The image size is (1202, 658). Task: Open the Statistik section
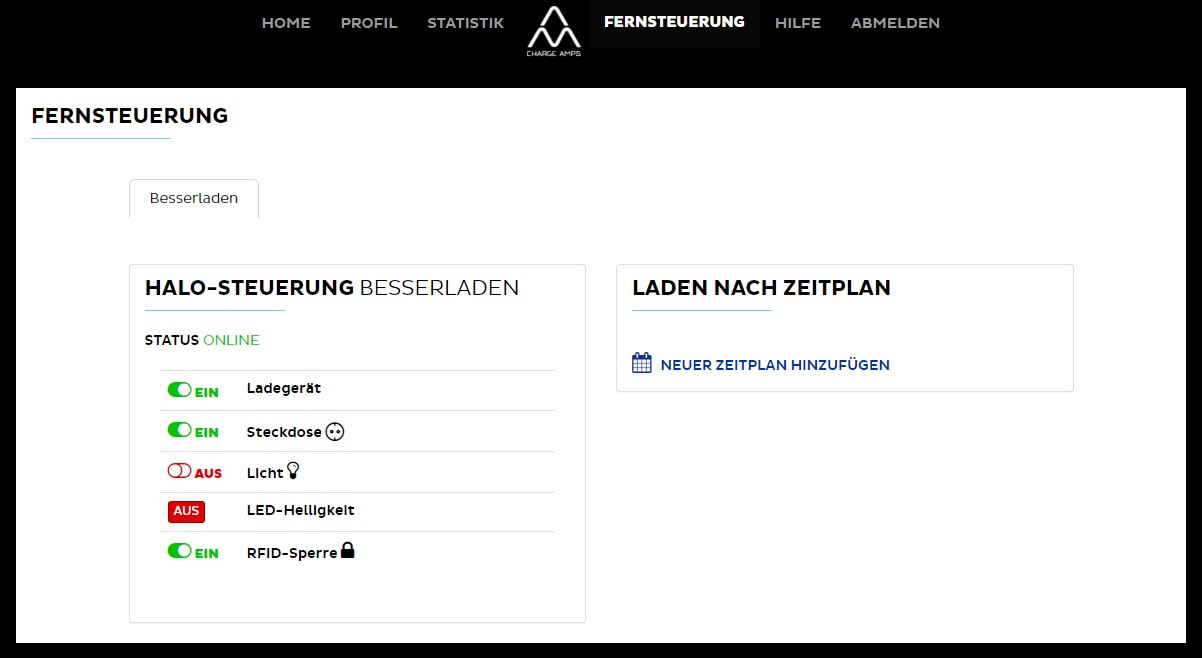point(465,23)
